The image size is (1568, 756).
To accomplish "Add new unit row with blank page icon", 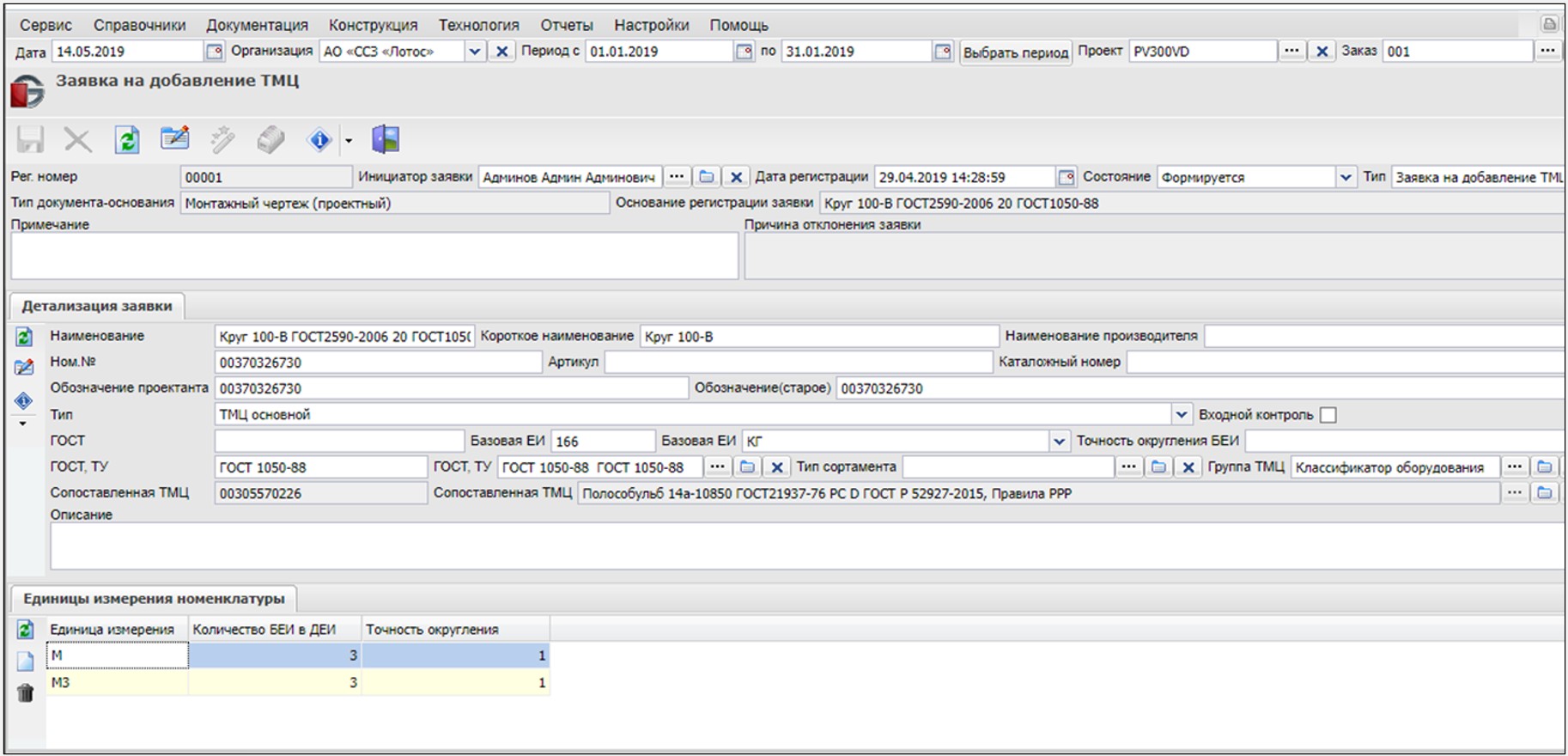I will click(25, 661).
